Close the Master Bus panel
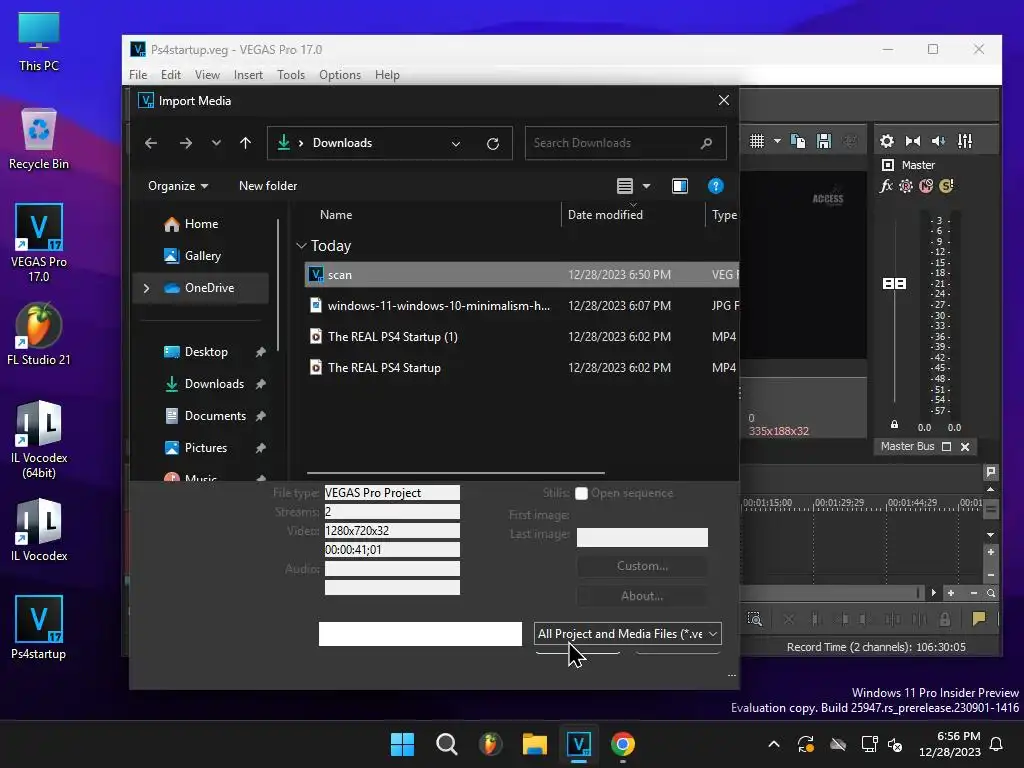 965,447
